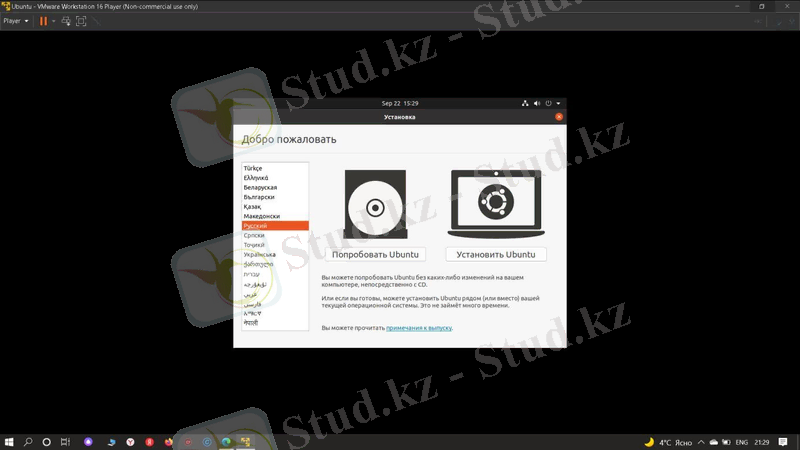Open Windows taskbar search
This screenshot has width=800, height=450.
click(x=28, y=442)
